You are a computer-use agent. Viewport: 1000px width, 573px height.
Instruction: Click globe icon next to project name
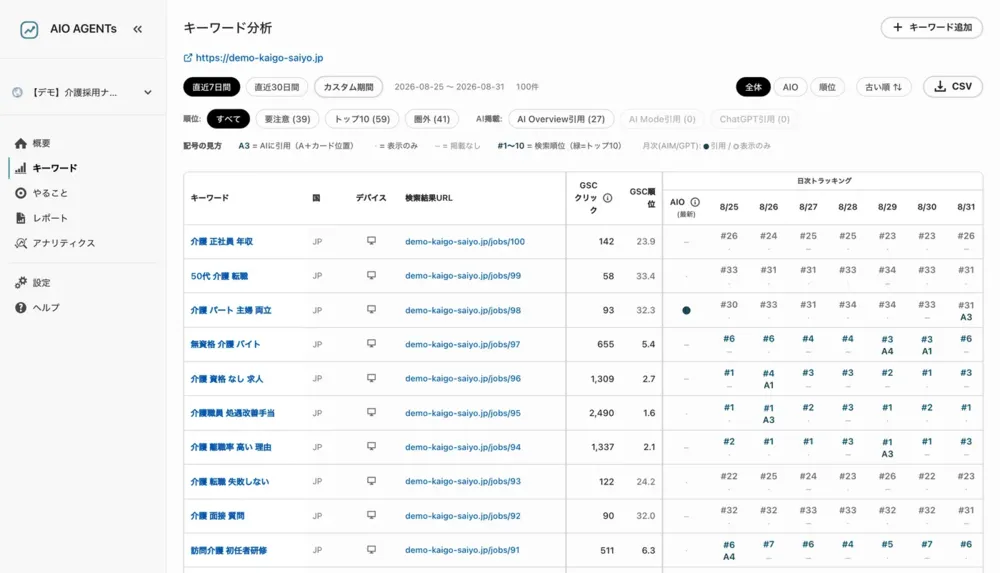[x=17, y=93]
